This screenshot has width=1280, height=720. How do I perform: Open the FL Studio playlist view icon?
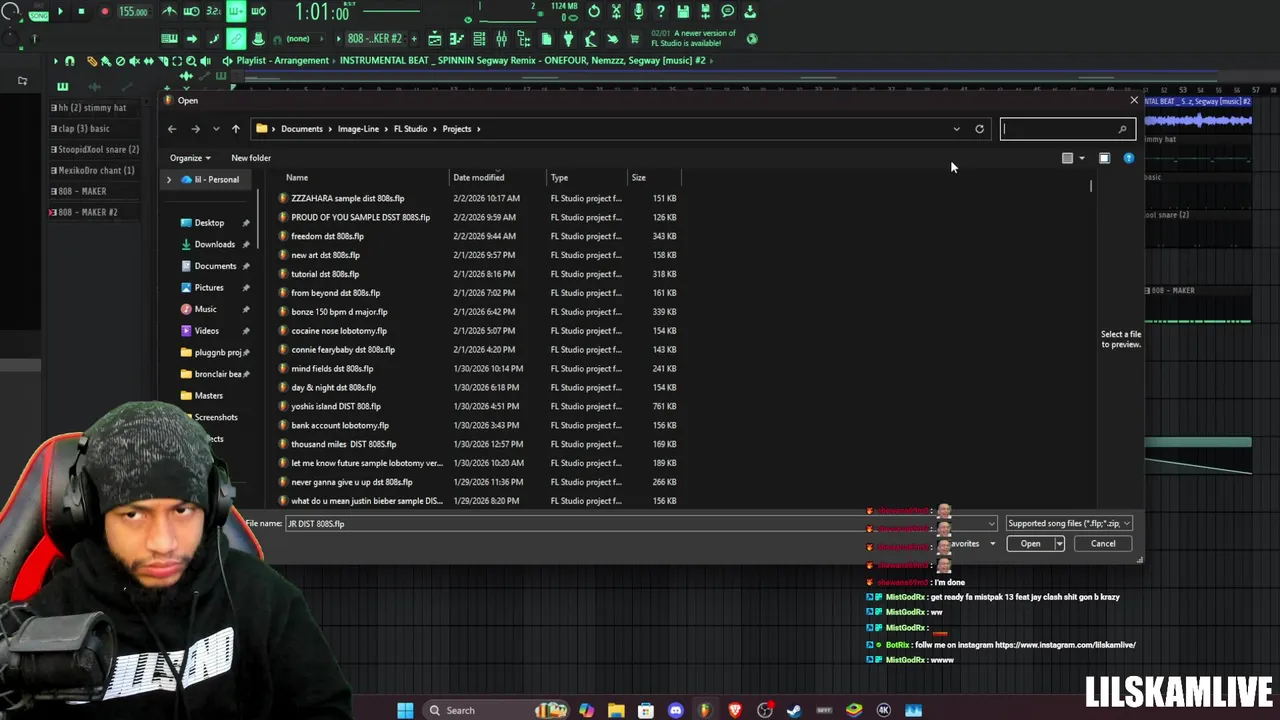(434, 38)
